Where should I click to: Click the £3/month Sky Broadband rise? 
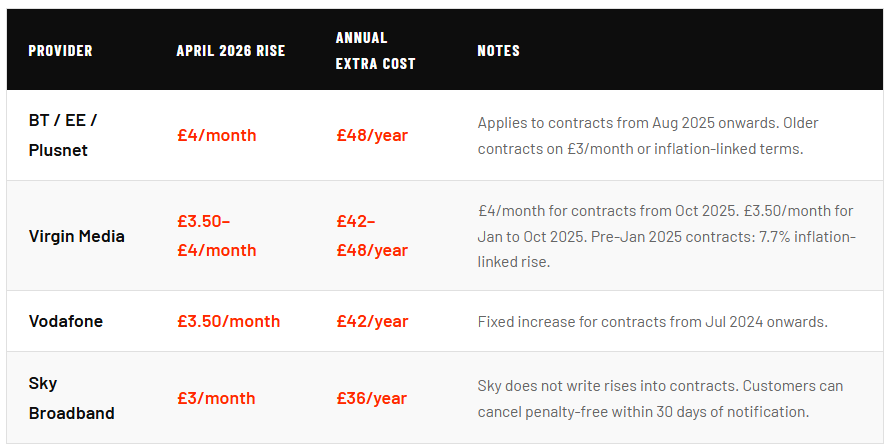(x=216, y=398)
